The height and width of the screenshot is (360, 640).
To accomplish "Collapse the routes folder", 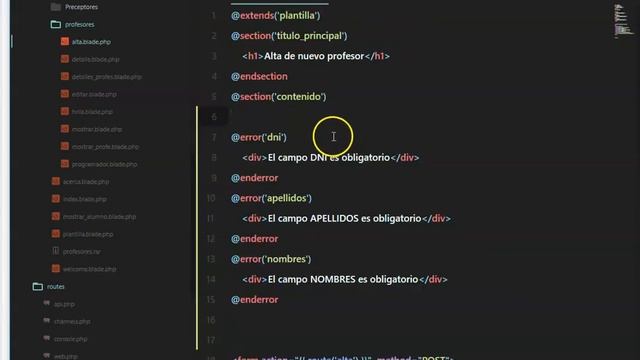I will pyautogui.click(x=38, y=287).
